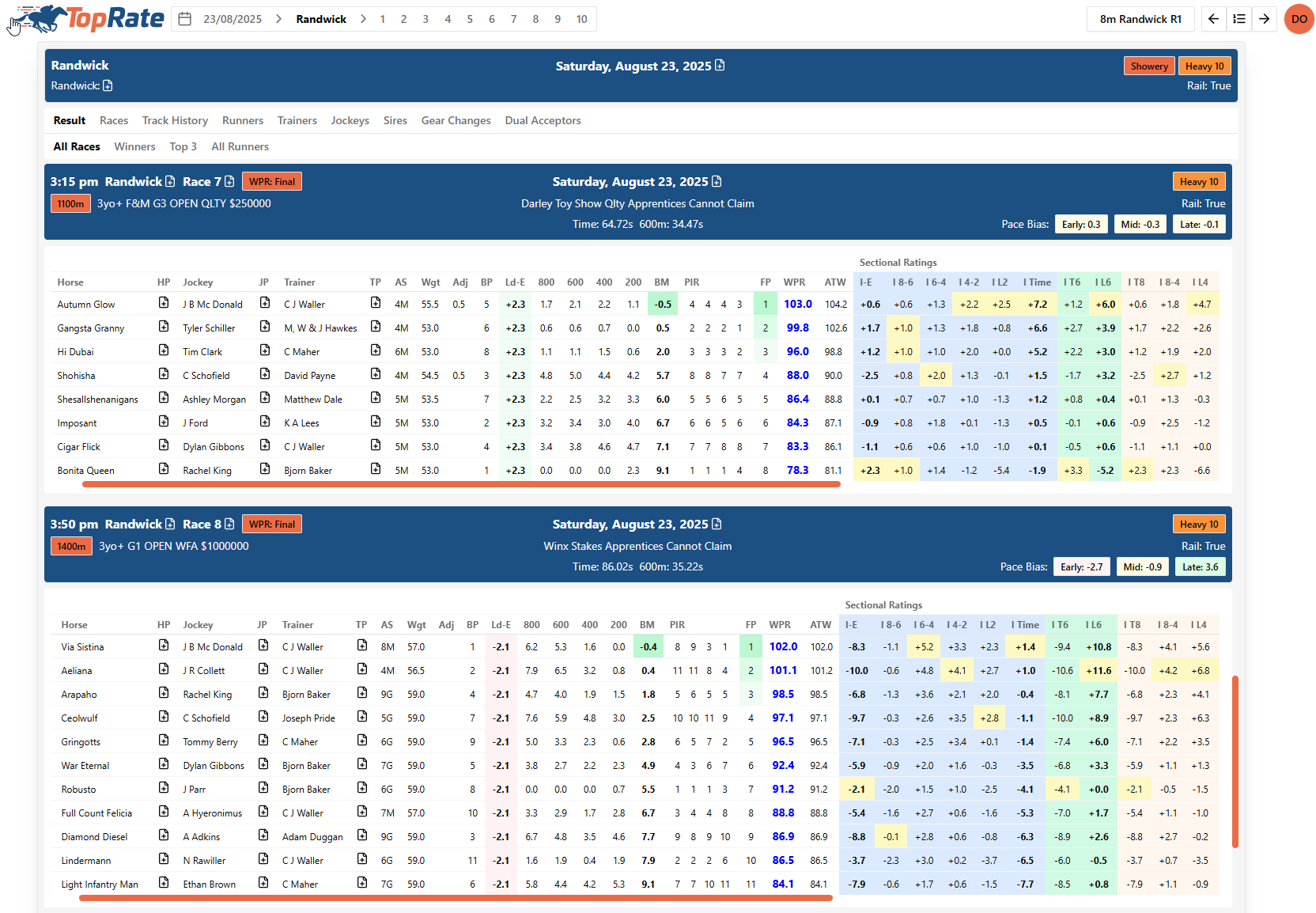
Task: Open jockey profile icon for J R Collett
Action: (263, 669)
